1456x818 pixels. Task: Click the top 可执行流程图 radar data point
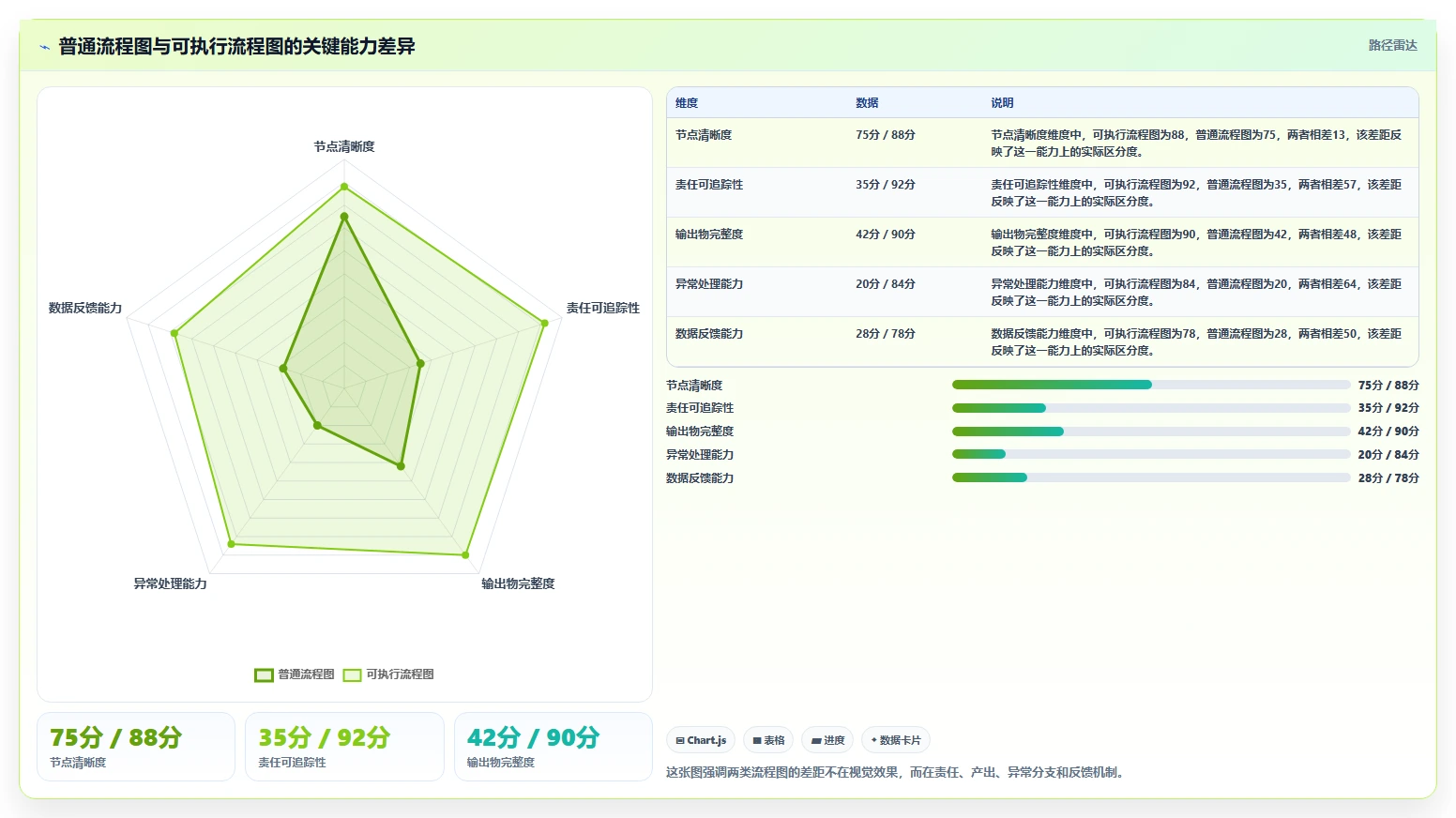344,187
